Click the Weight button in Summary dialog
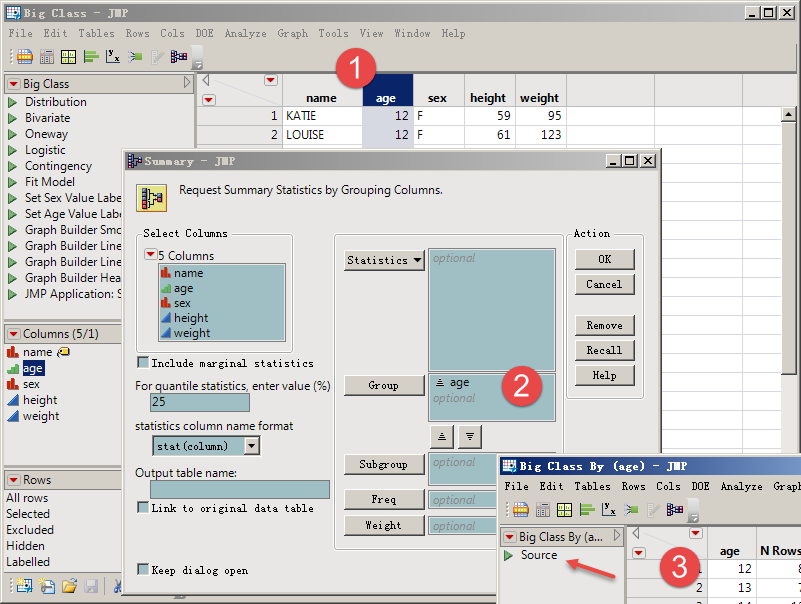801x604 pixels. coord(384,525)
